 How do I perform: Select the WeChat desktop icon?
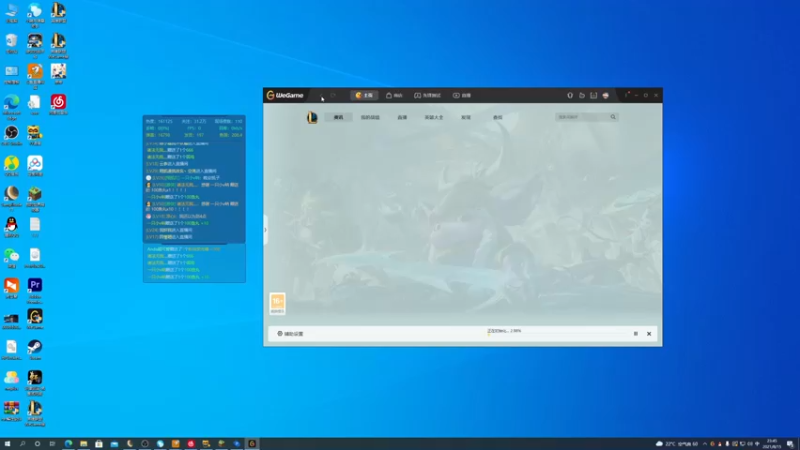click(11, 258)
